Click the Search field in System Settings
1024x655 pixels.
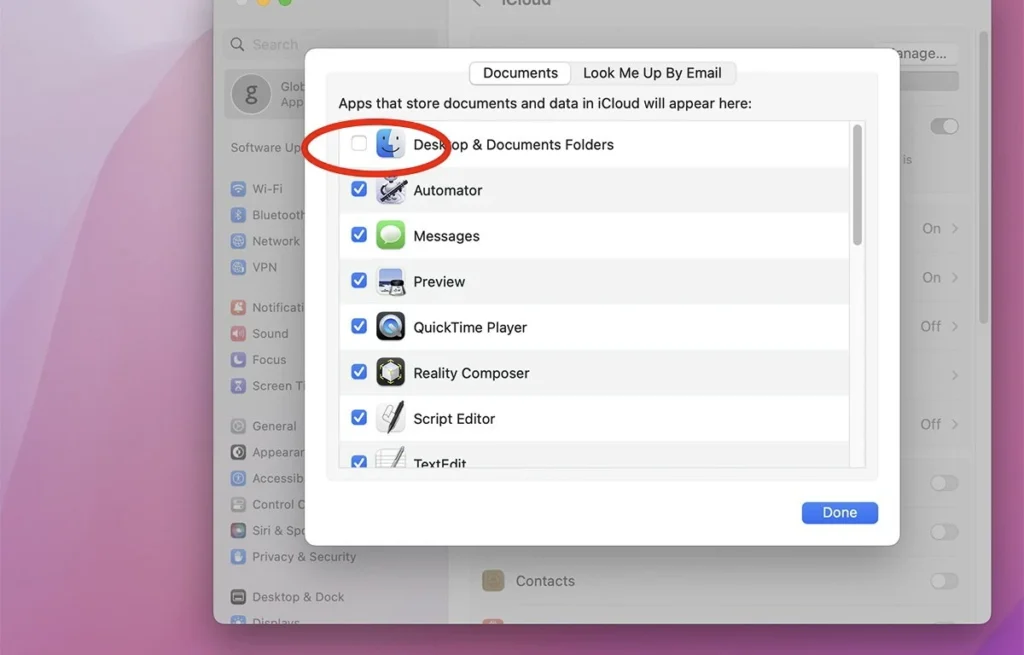coord(330,44)
